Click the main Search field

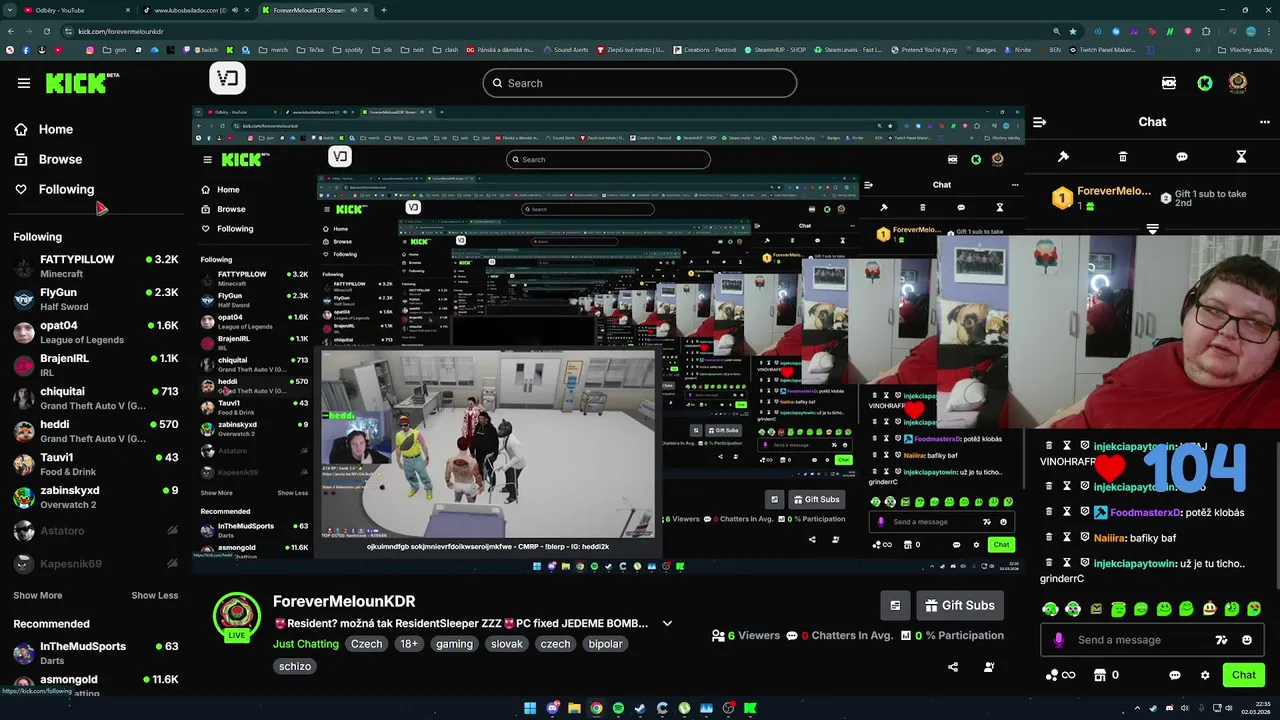pyautogui.click(x=640, y=83)
